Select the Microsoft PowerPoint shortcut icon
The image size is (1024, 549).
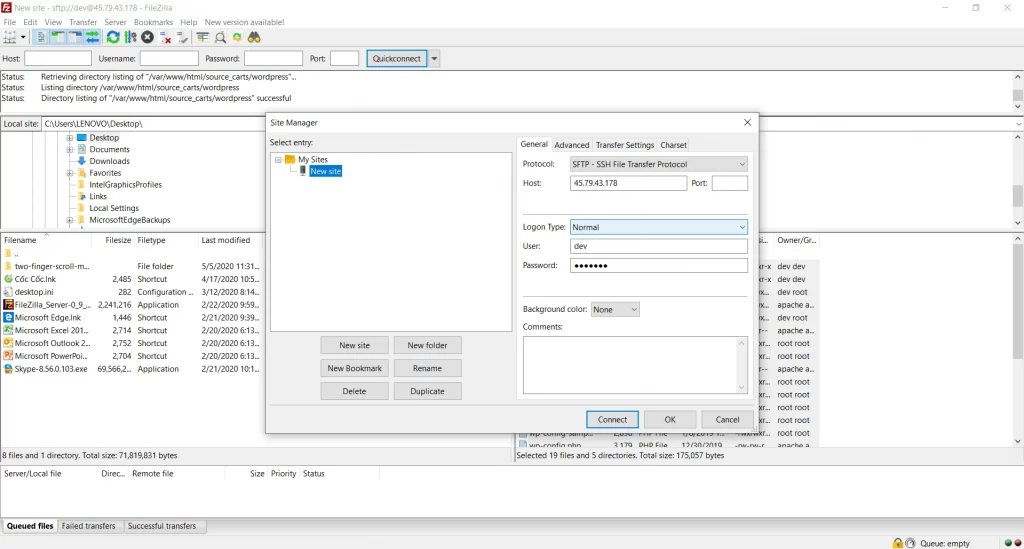click(8, 356)
